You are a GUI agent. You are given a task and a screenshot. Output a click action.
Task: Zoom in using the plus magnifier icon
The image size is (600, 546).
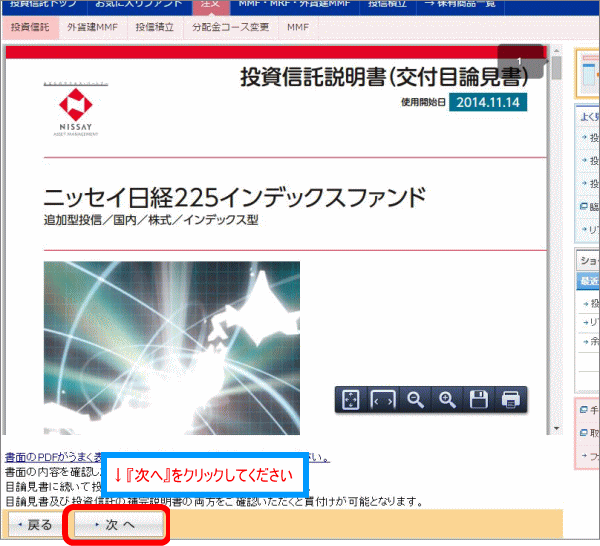[447, 400]
